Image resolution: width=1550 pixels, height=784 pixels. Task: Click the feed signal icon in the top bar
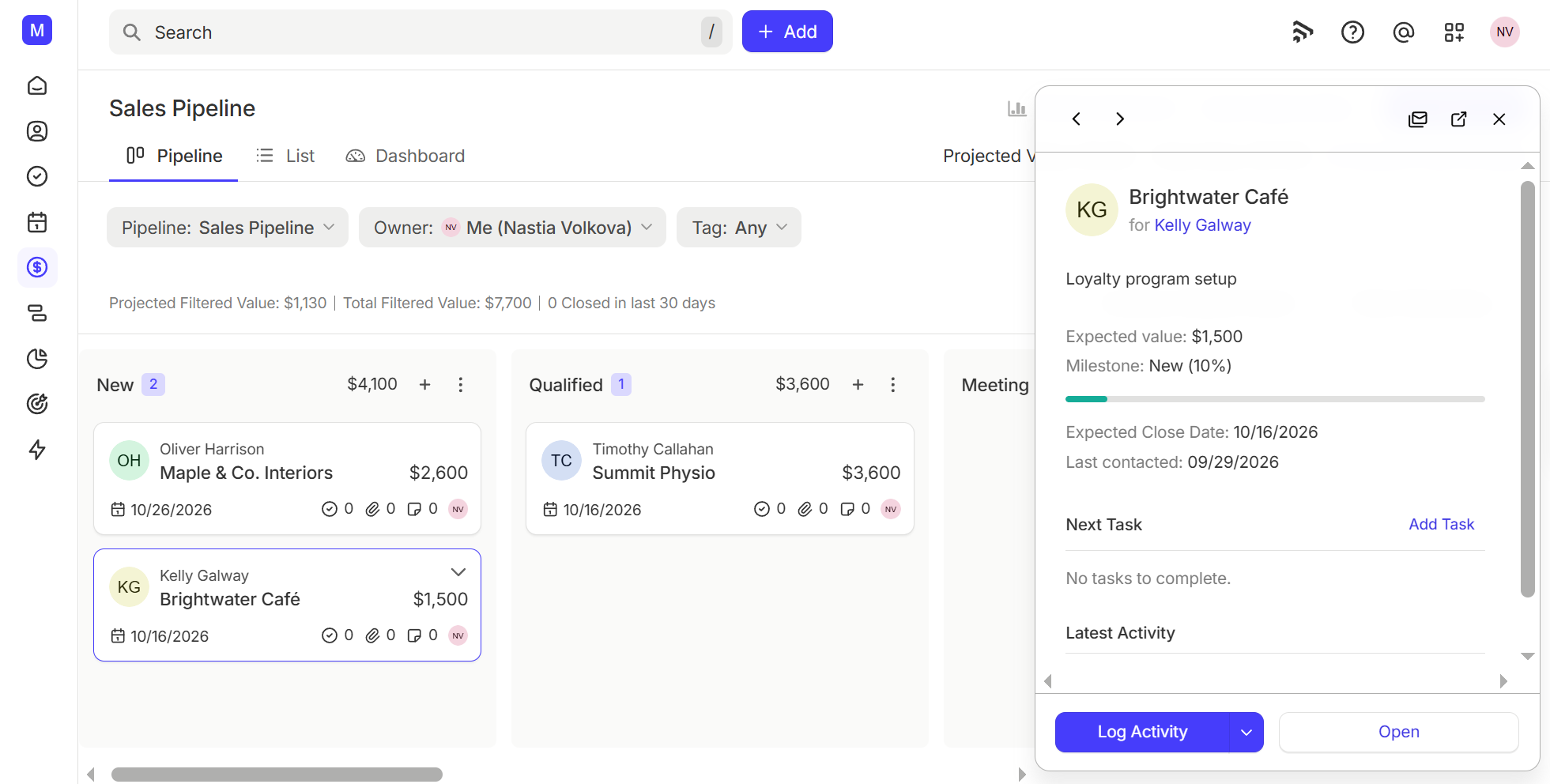click(x=1302, y=32)
